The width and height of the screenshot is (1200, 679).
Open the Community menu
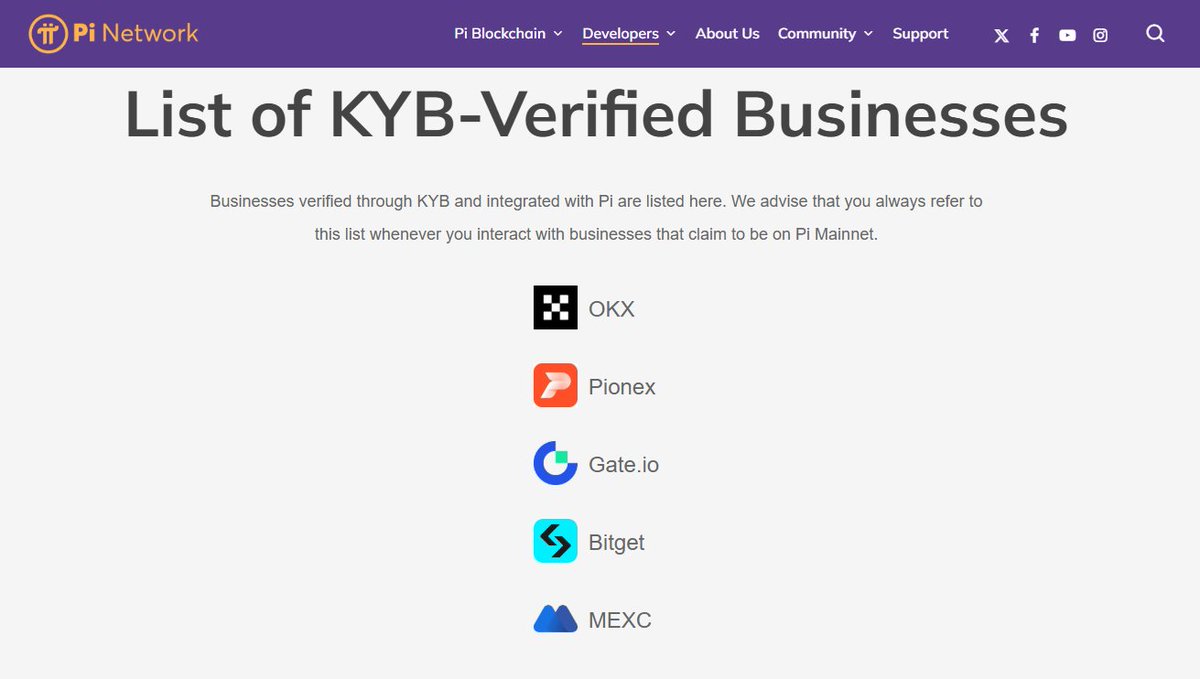click(825, 33)
